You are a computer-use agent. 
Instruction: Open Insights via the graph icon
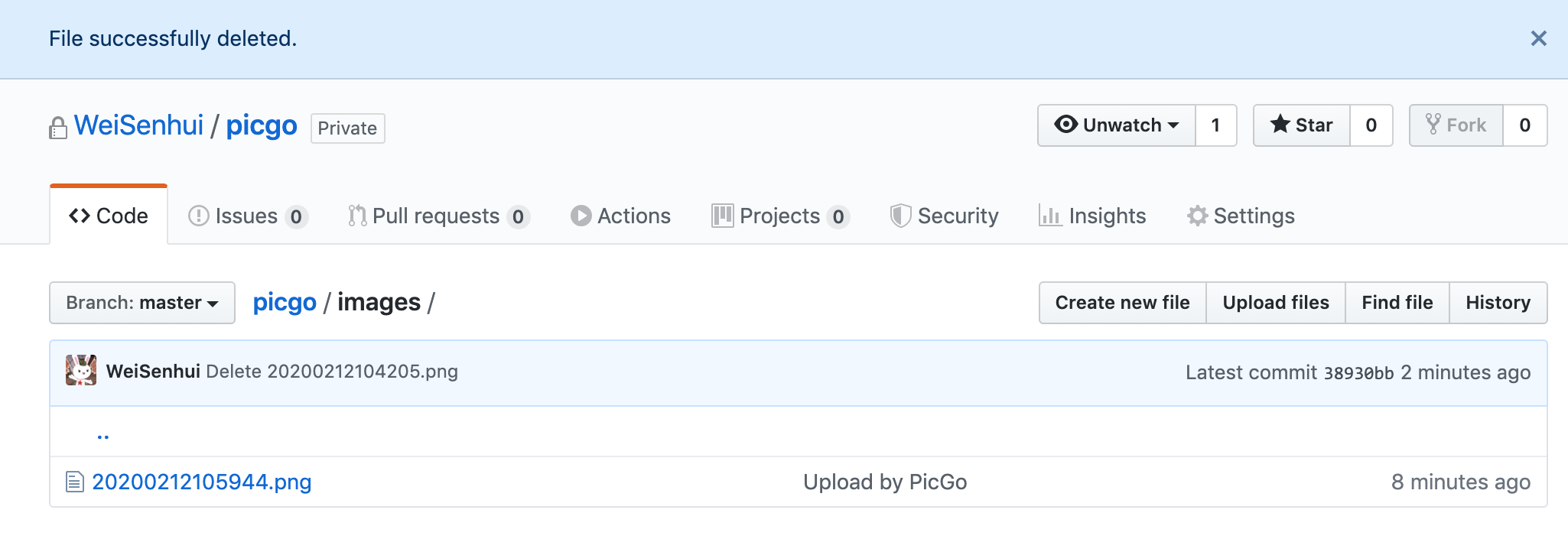click(x=1049, y=216)
